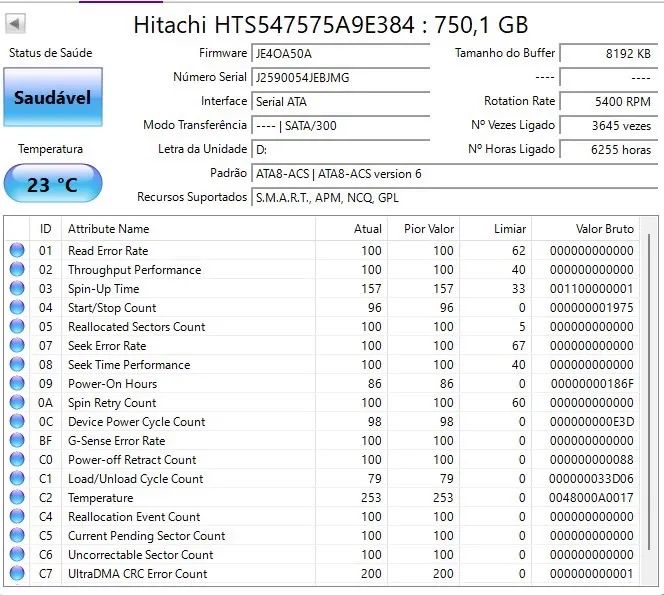Screen dimensions: 664x595
Task: Select status icon for Spin Retry Count
Action: pos(17,402)
